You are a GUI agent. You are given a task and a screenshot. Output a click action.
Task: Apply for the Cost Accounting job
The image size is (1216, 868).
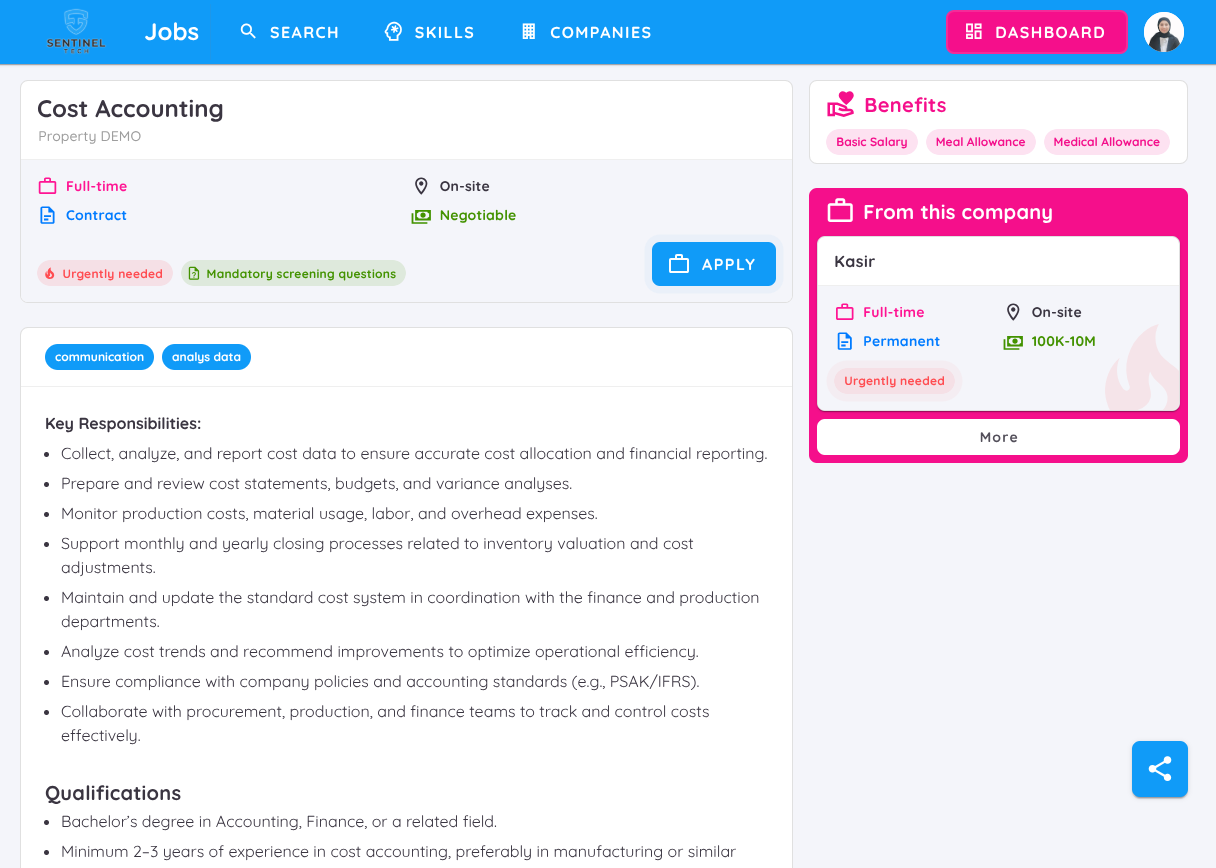713,264
